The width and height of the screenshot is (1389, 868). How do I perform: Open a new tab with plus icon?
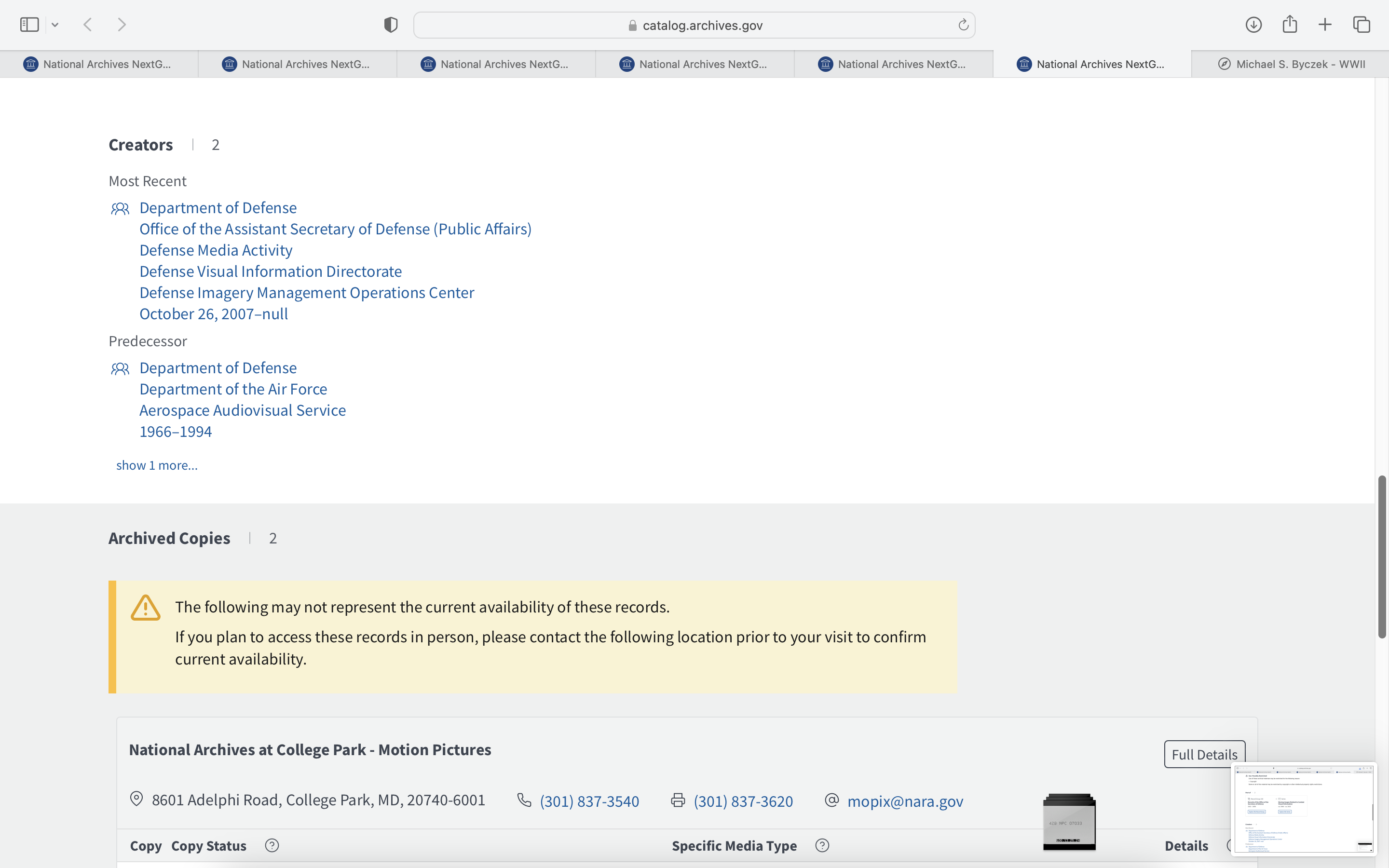point(1325,25)
